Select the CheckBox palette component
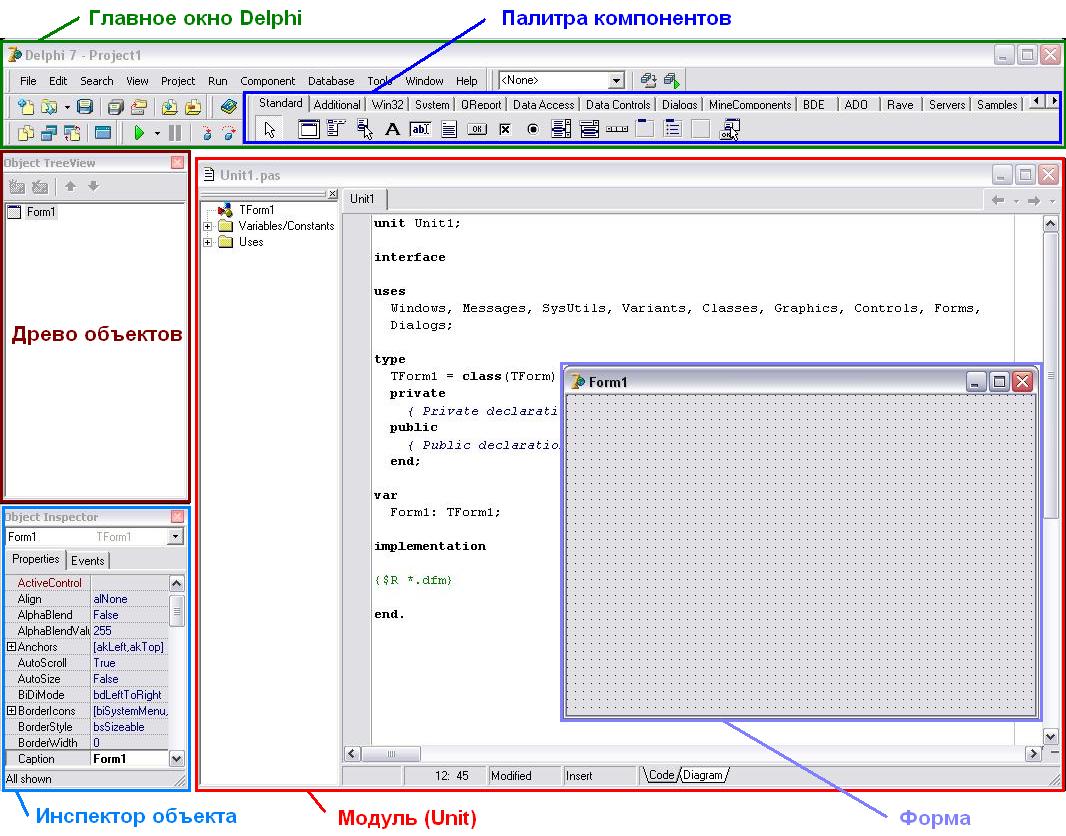The image size is (1066, 836). [505, 128]
